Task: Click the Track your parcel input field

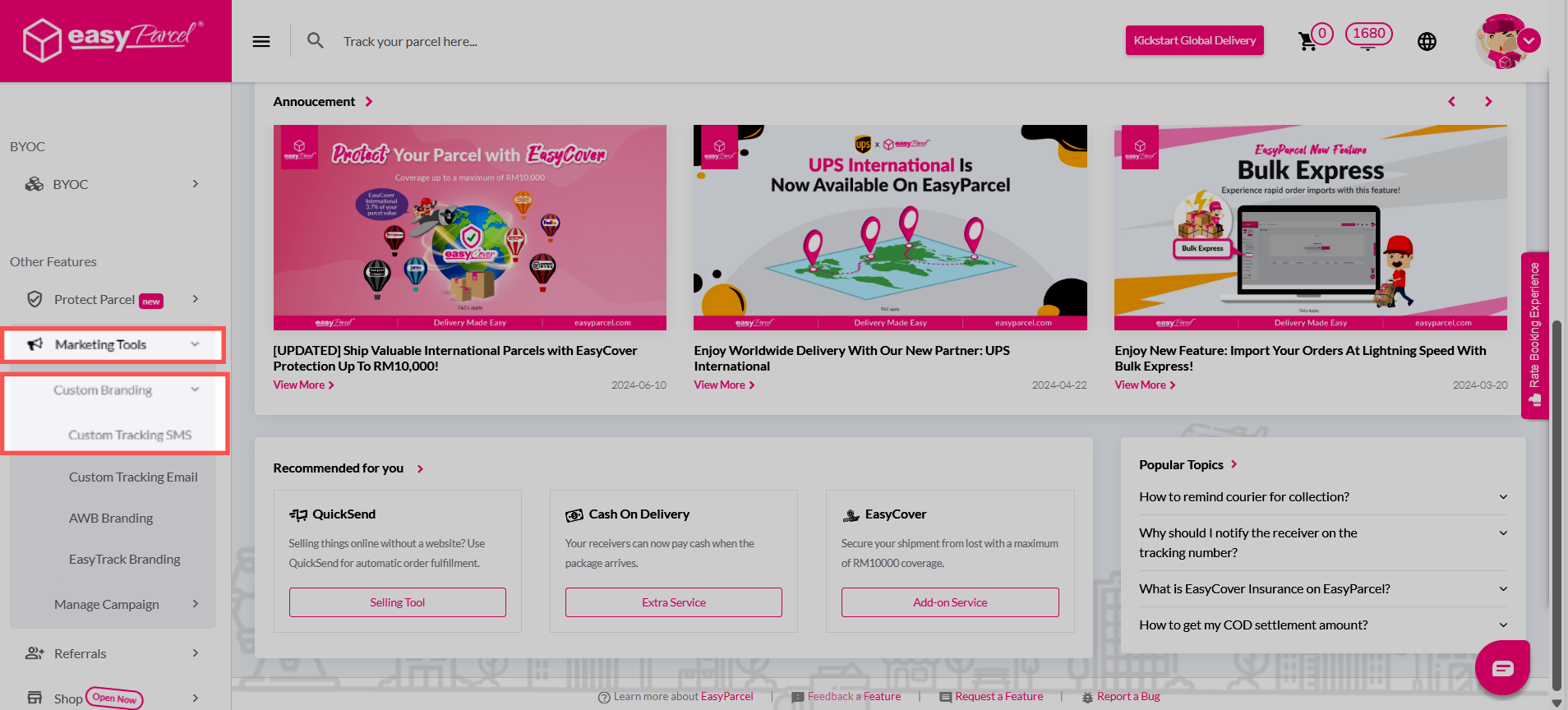Action: [x=411, y=41]
